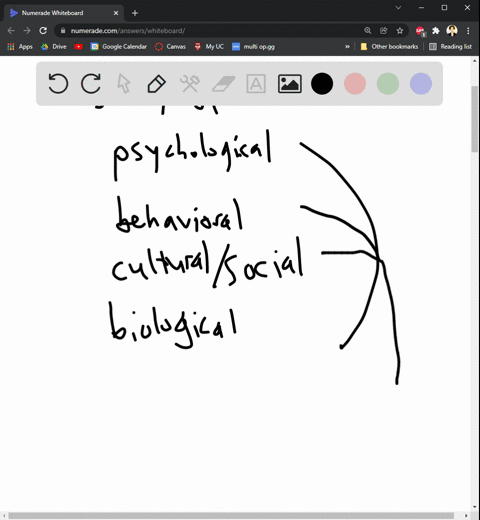Open the crossed tools settings icon
Viewport: 480px width, 520px height.
pyautogui.click(x=190, y=83)
